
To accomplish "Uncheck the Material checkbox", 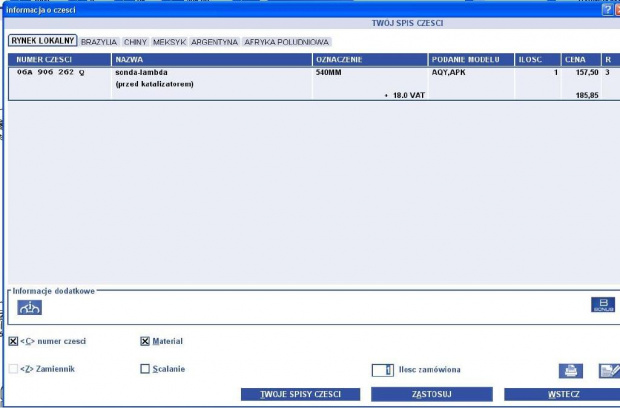I will click(x=145, y=341).
